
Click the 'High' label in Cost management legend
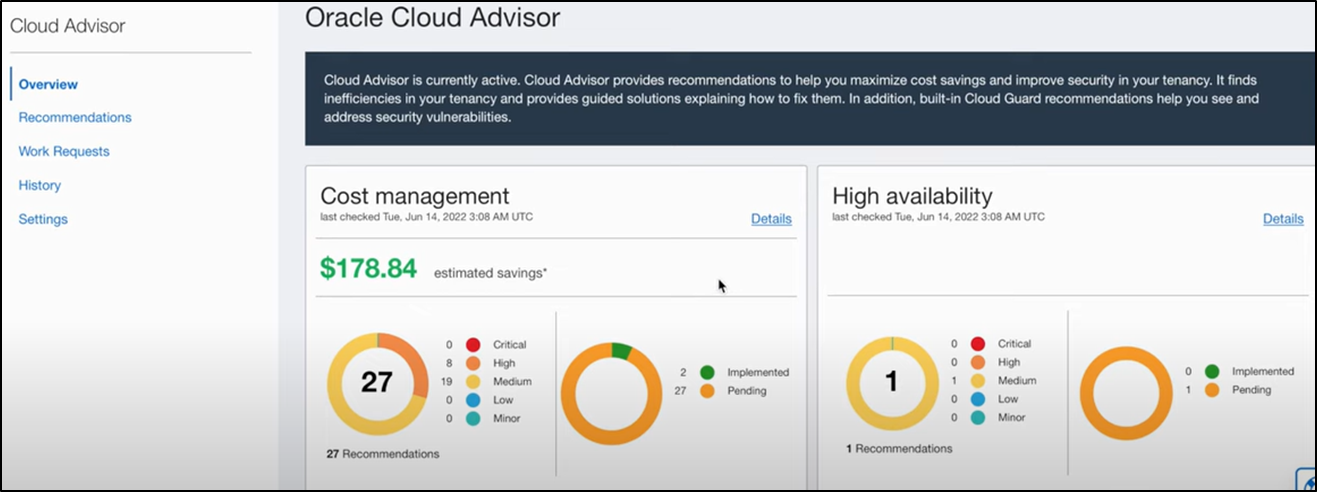pyautogui.click(x=504, y=363)
